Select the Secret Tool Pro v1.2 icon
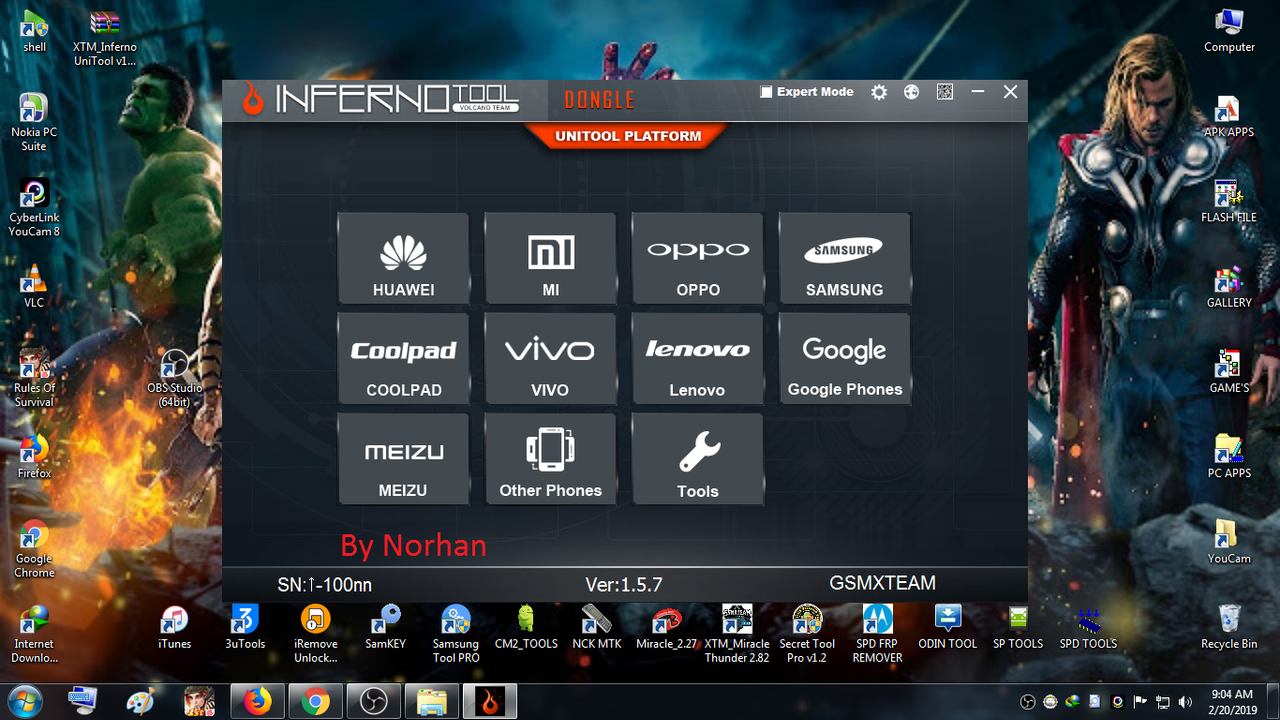 pos(807,634)
